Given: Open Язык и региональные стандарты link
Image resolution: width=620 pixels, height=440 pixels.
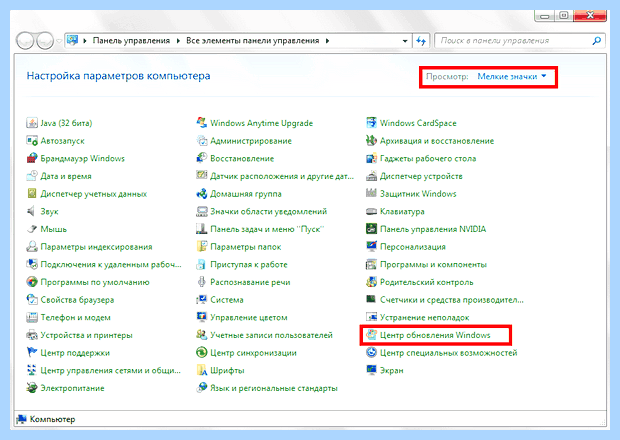Looking at the screenshot, I should (x=274, y=388).
